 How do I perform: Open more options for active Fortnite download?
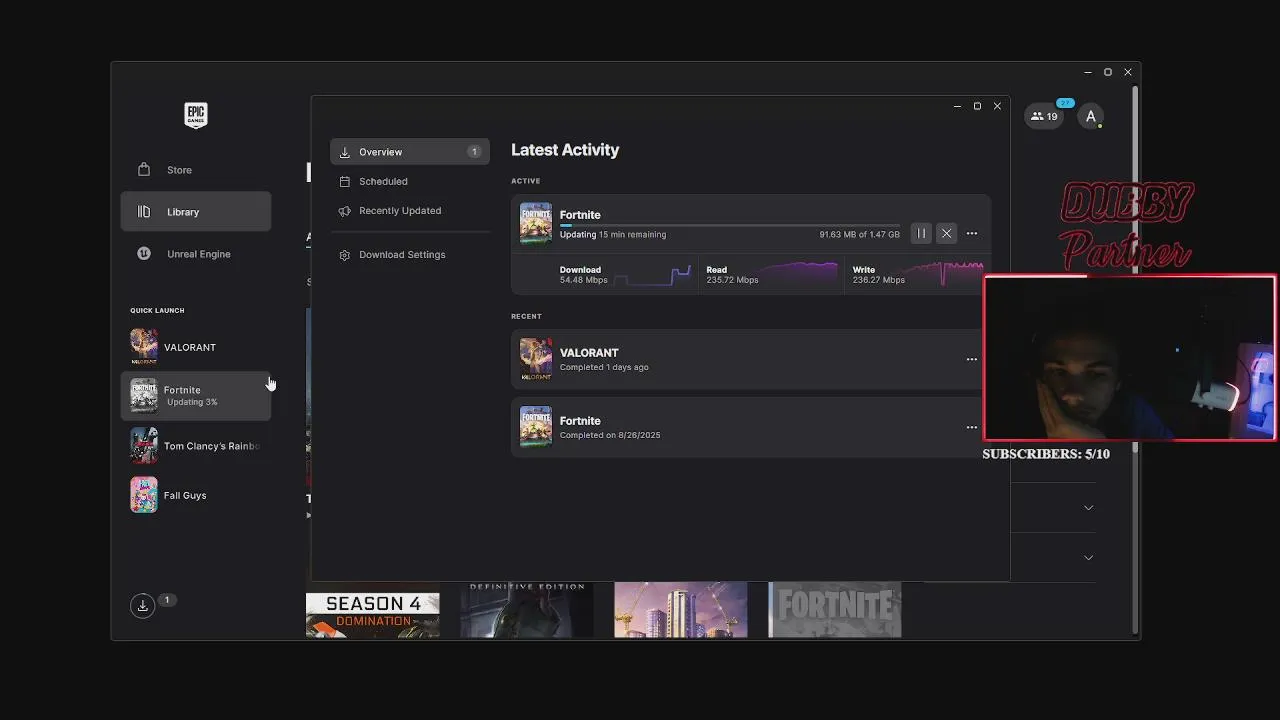click(x=971, y=233)
